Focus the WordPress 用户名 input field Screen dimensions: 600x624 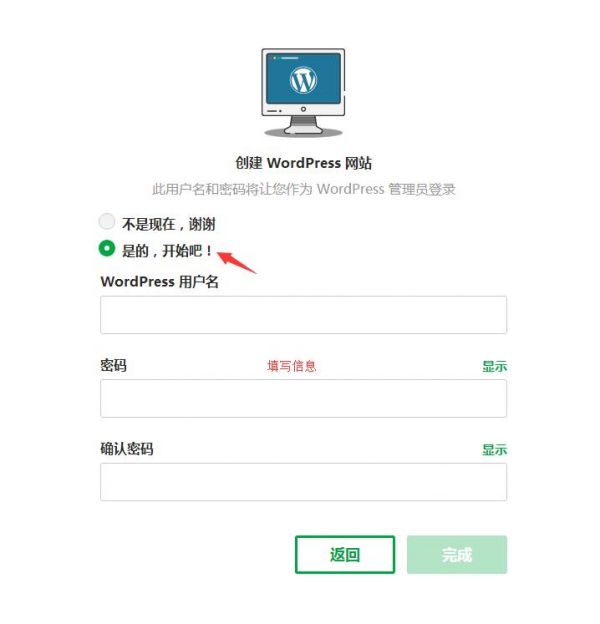tap(303, 315)
